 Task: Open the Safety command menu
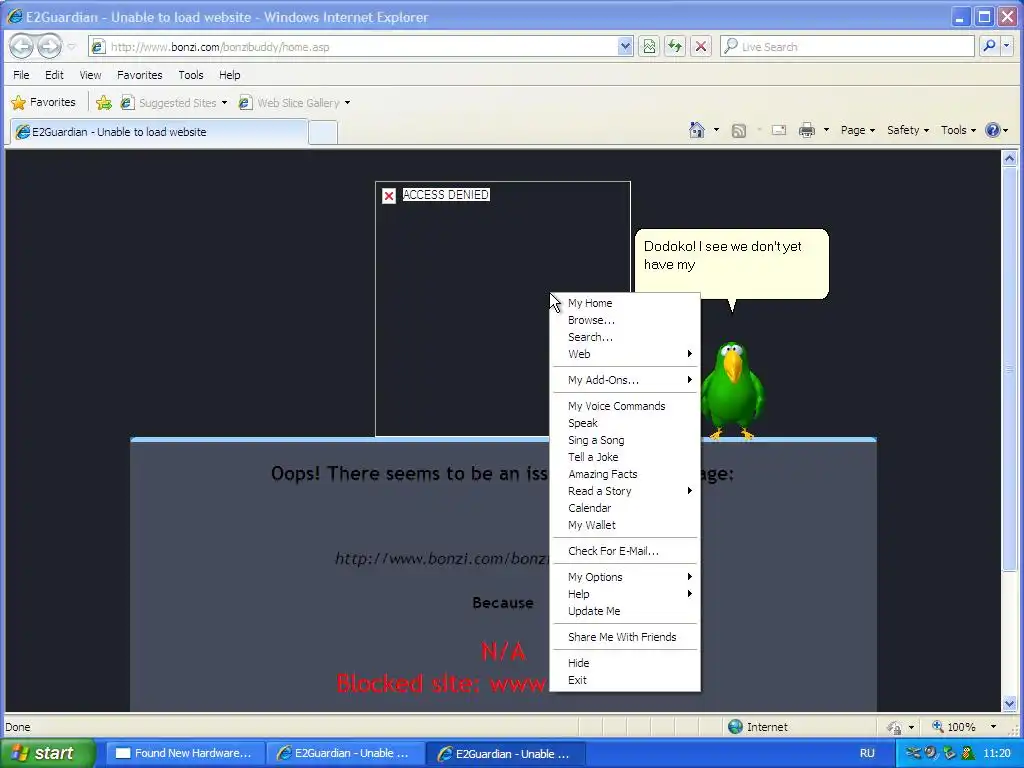[908, 130]
